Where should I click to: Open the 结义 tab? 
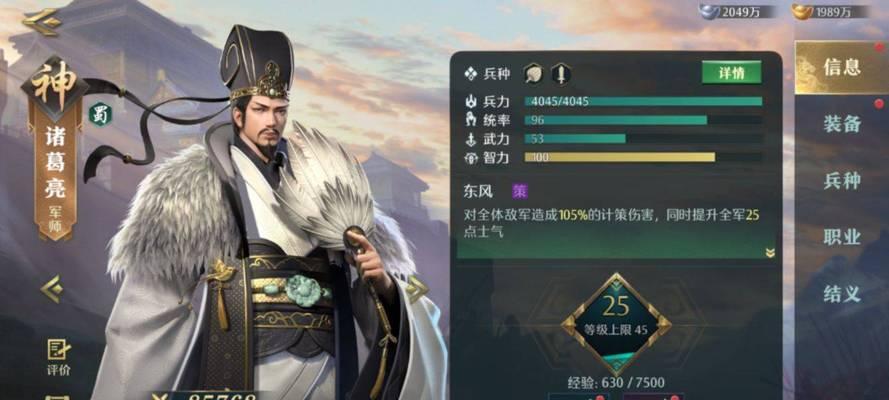tap(842, 293)
